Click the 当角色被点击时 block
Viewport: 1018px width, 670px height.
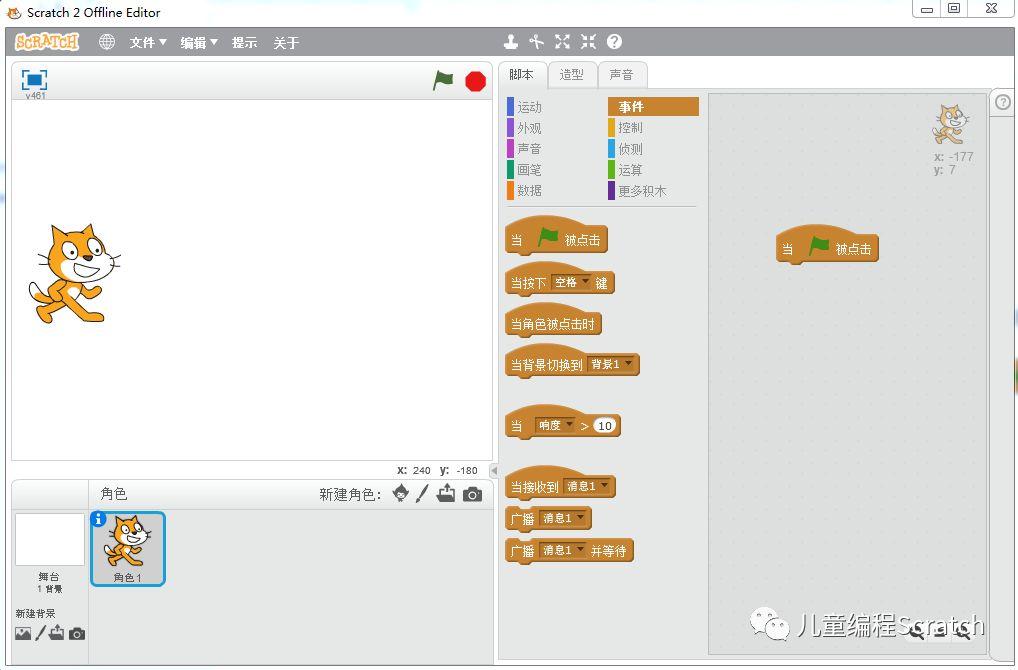coord(553,321)
